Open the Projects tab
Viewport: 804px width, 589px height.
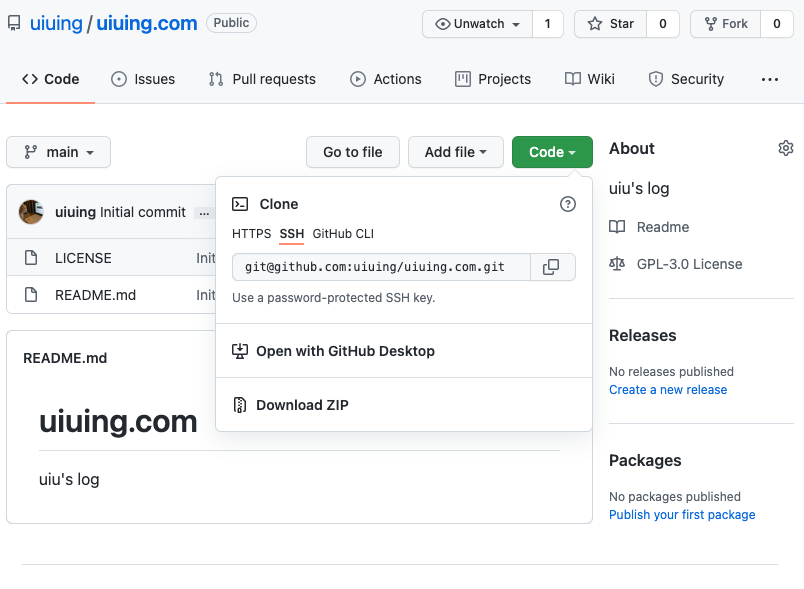[x=493, y=79]
